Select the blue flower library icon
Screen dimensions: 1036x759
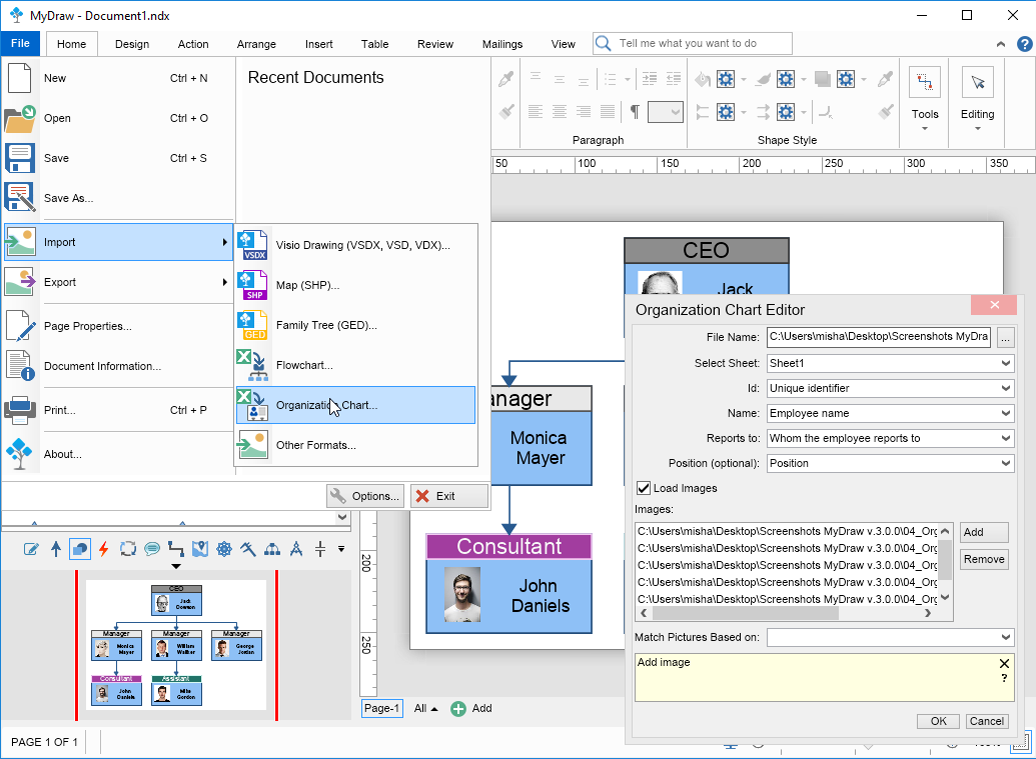click(224, 549)
